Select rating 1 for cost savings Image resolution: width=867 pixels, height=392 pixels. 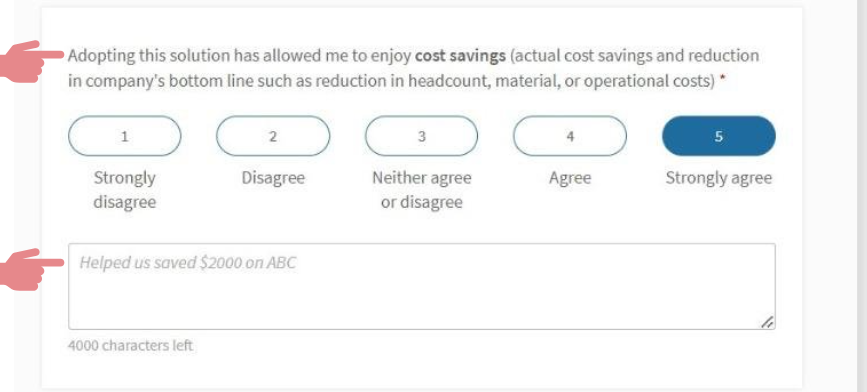tap(124, 136)
